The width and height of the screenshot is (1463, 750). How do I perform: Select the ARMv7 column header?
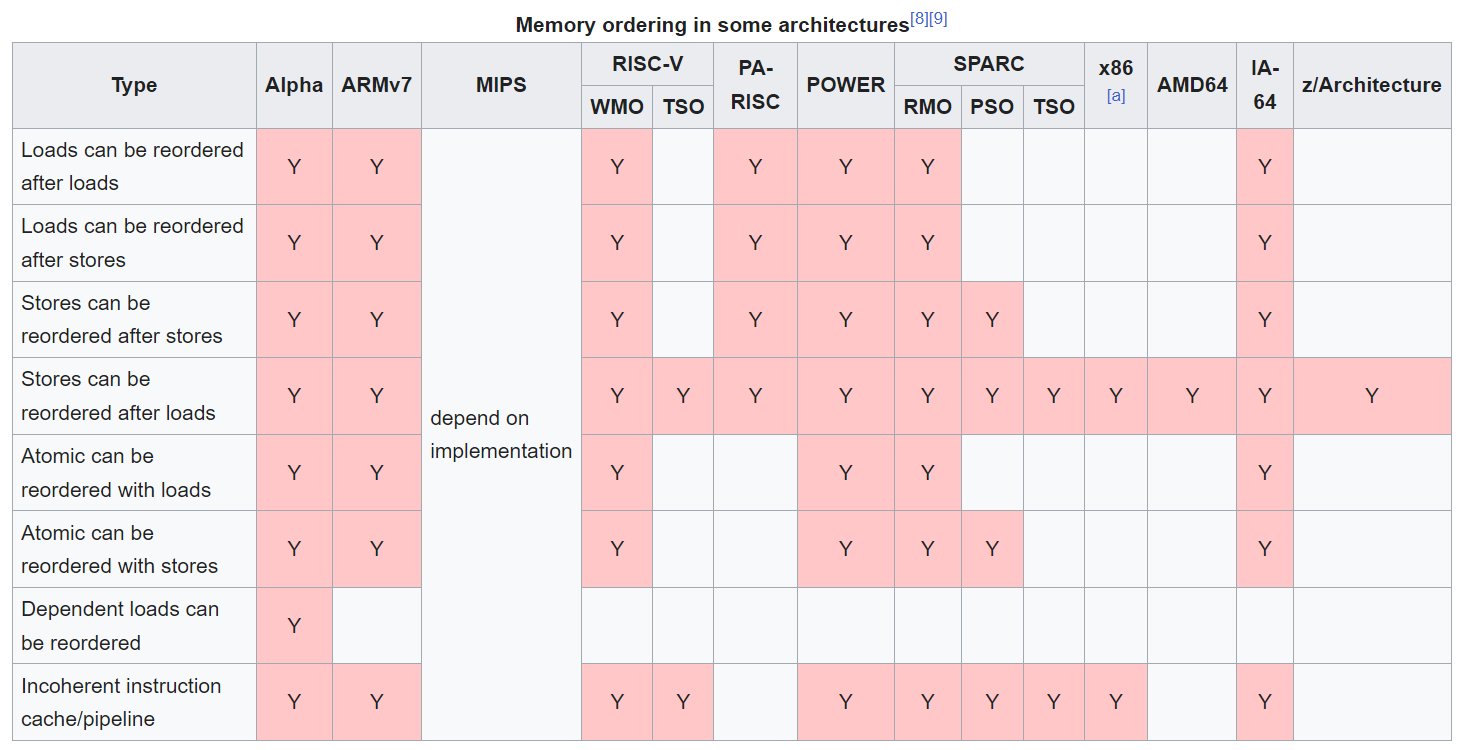[x=377, y=86]
